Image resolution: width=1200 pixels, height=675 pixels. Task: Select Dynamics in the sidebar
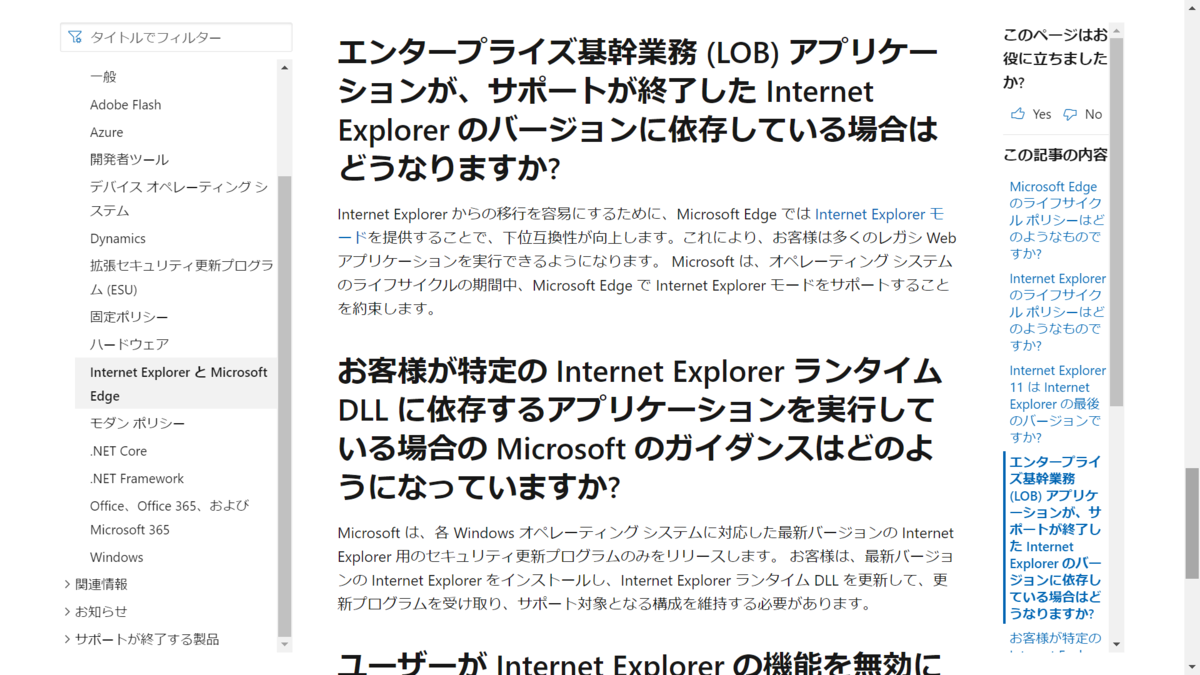118,238
